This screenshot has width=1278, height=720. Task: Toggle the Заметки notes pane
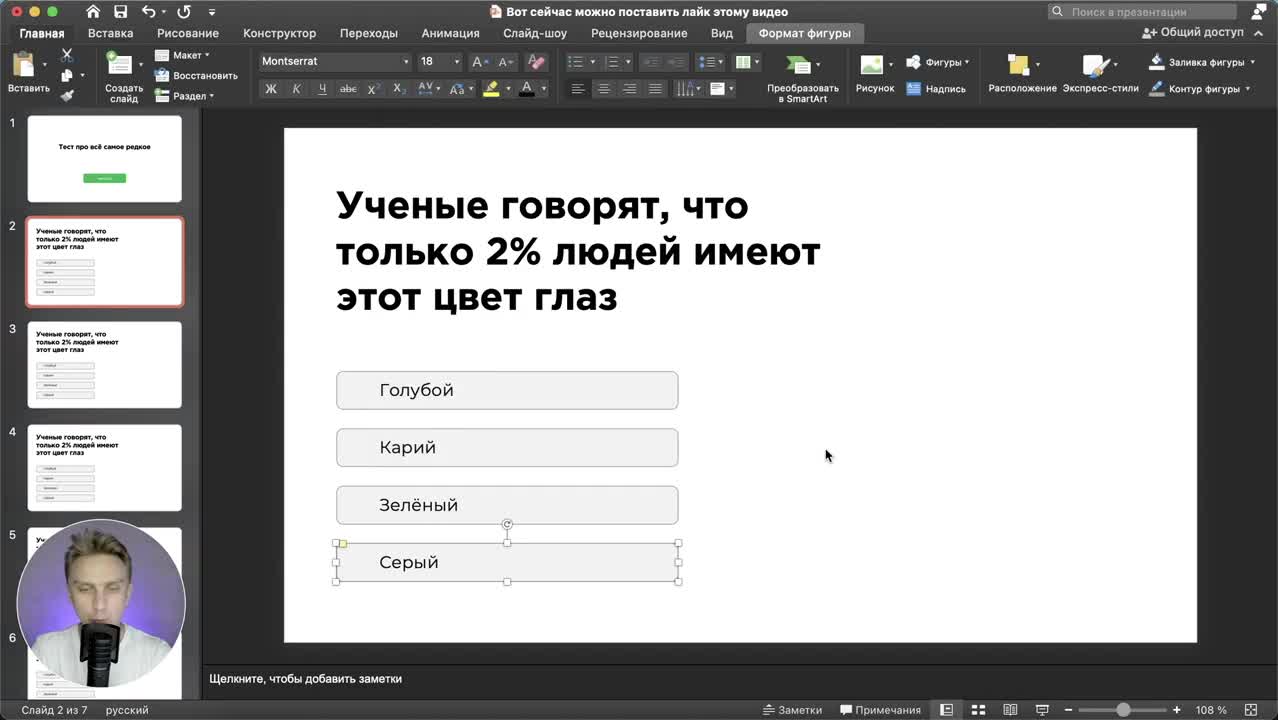coord(792,710)
